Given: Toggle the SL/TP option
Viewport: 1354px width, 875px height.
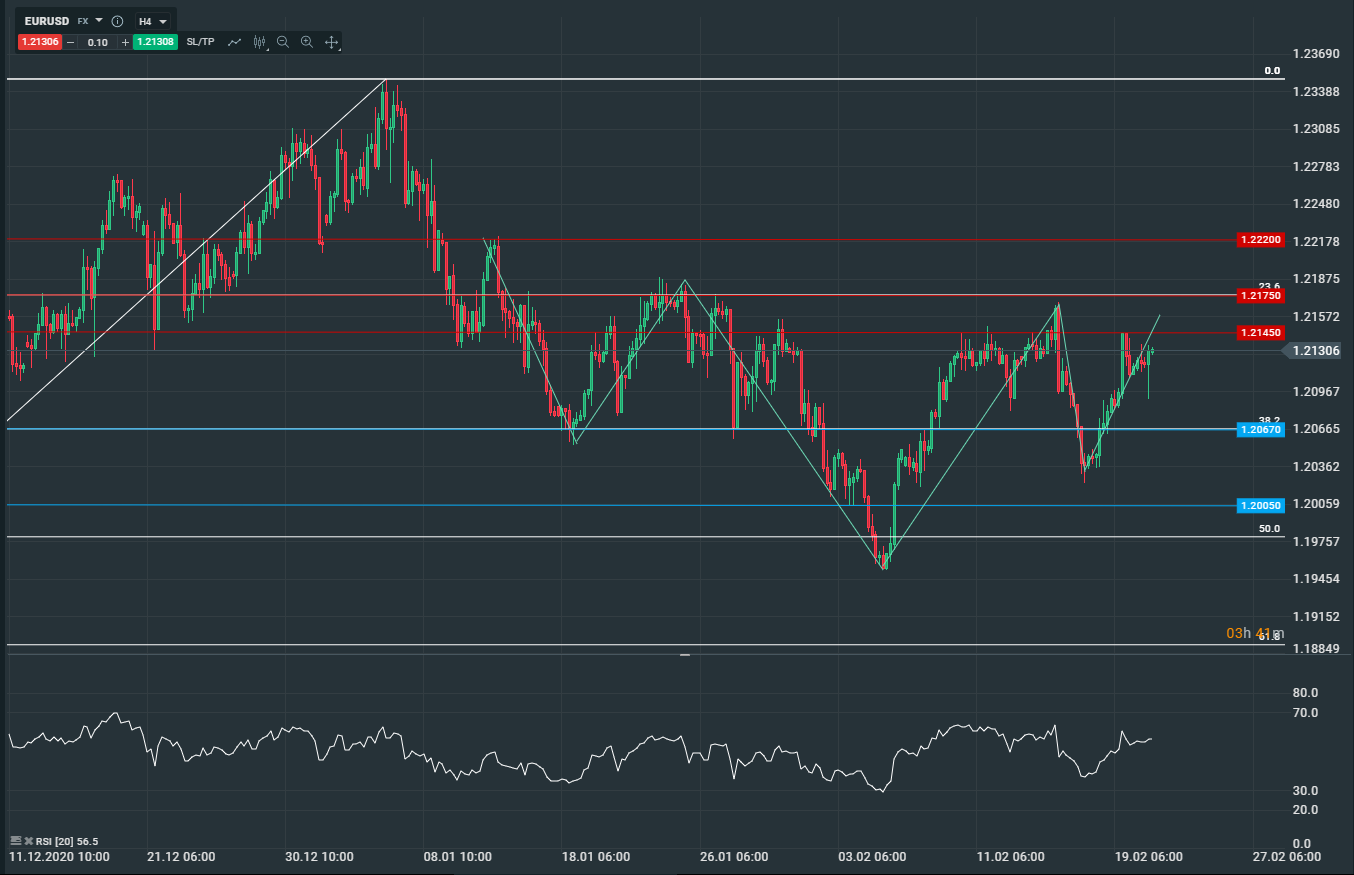Looking at the screenshot, I should 200,42.
